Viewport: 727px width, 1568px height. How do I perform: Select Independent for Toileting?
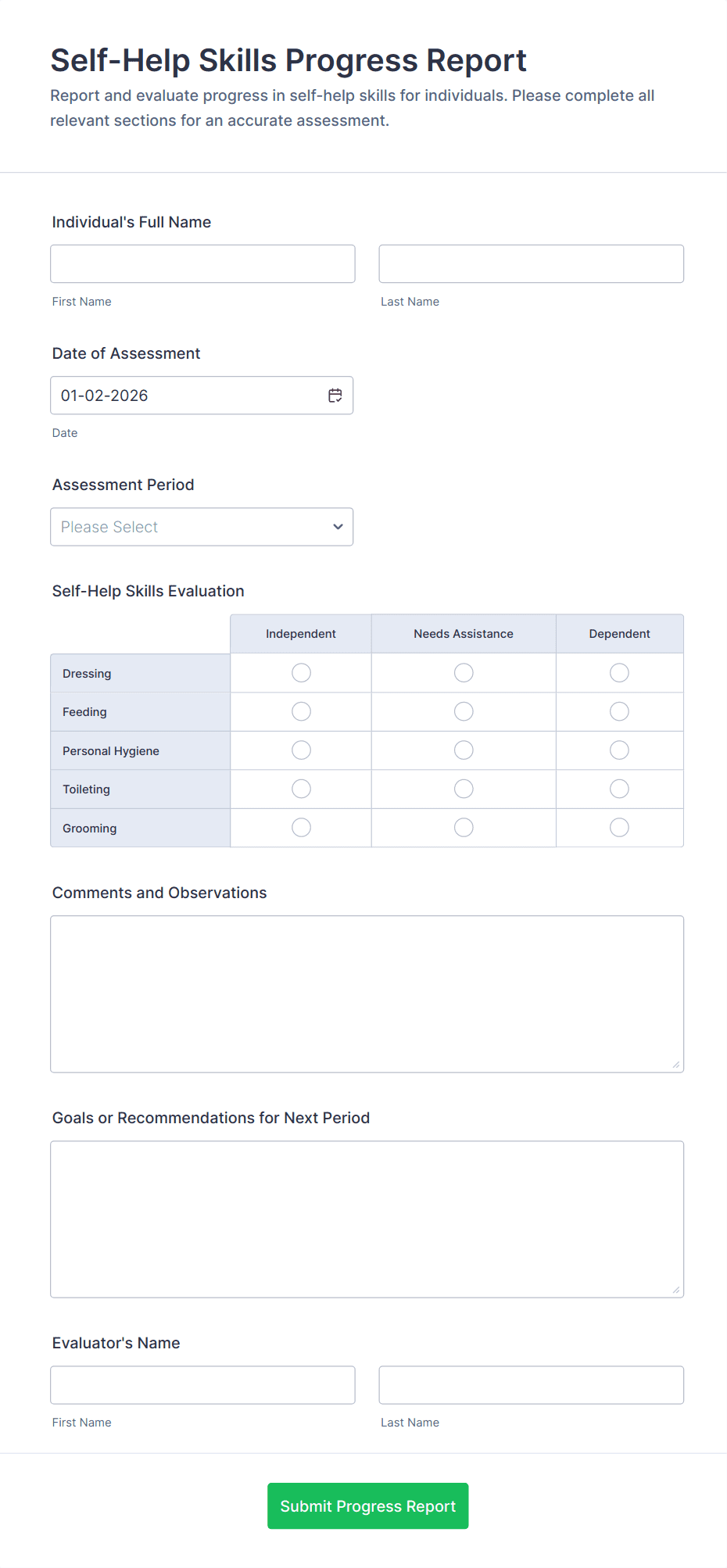click(x=300, y=789)
